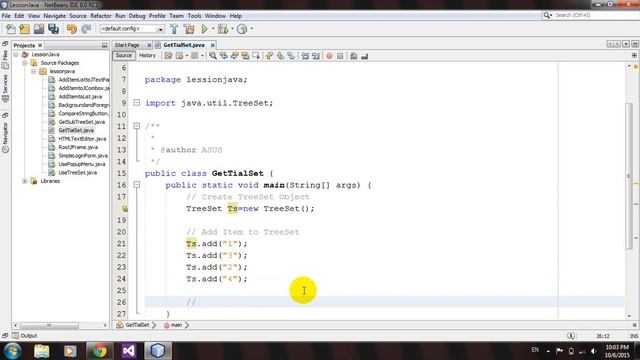Image resolution: width=640 pixels, height=360 pixels.
Task: Click the Profile Project icon
Action: coord(242,29)
